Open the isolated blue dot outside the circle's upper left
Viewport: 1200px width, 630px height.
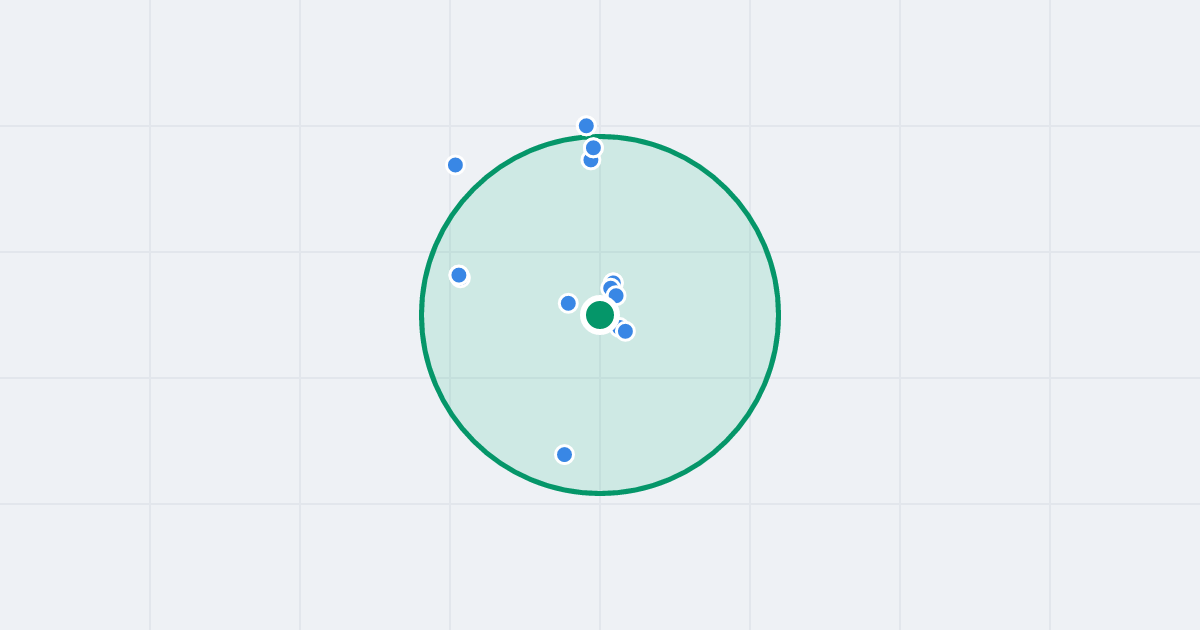(x=455, y=165)
